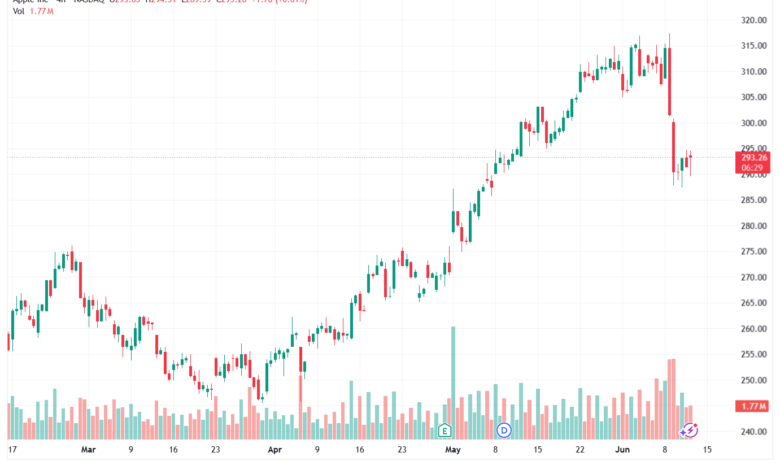Click the 255.00 label on the price scale
The image size is (780, 470).
[x=754, y=355]
